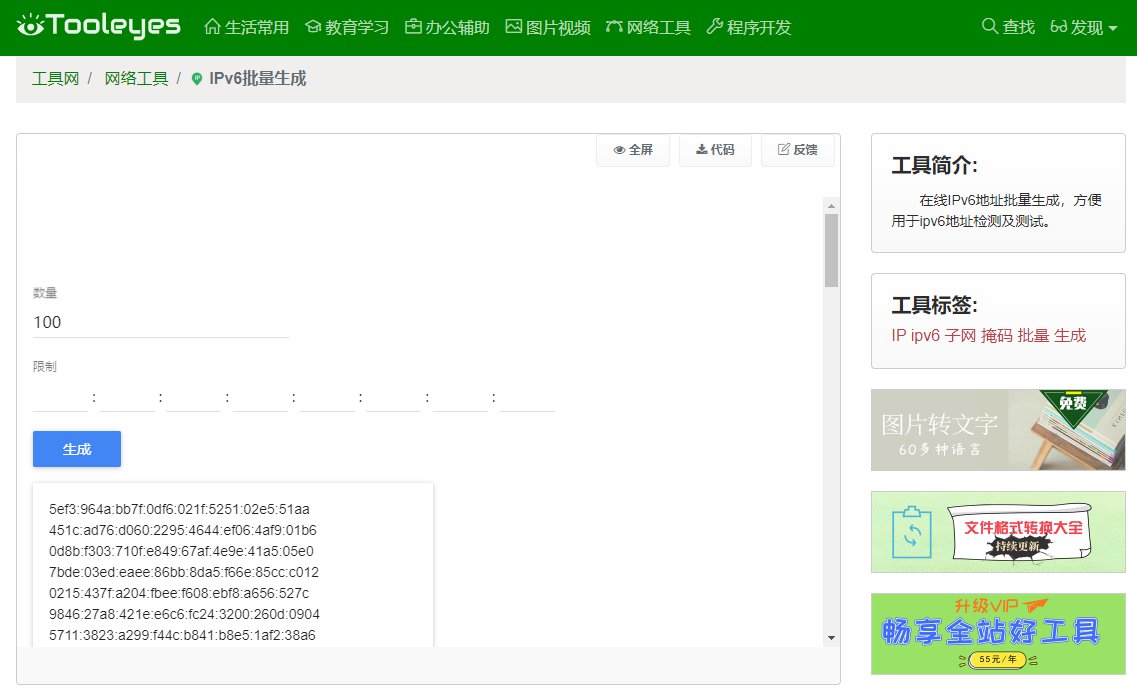Click the Tooleyes logo
Image resolution: width=1137 pixels, height=694 pixels.
pyautogui.click(x=99, y=26)
